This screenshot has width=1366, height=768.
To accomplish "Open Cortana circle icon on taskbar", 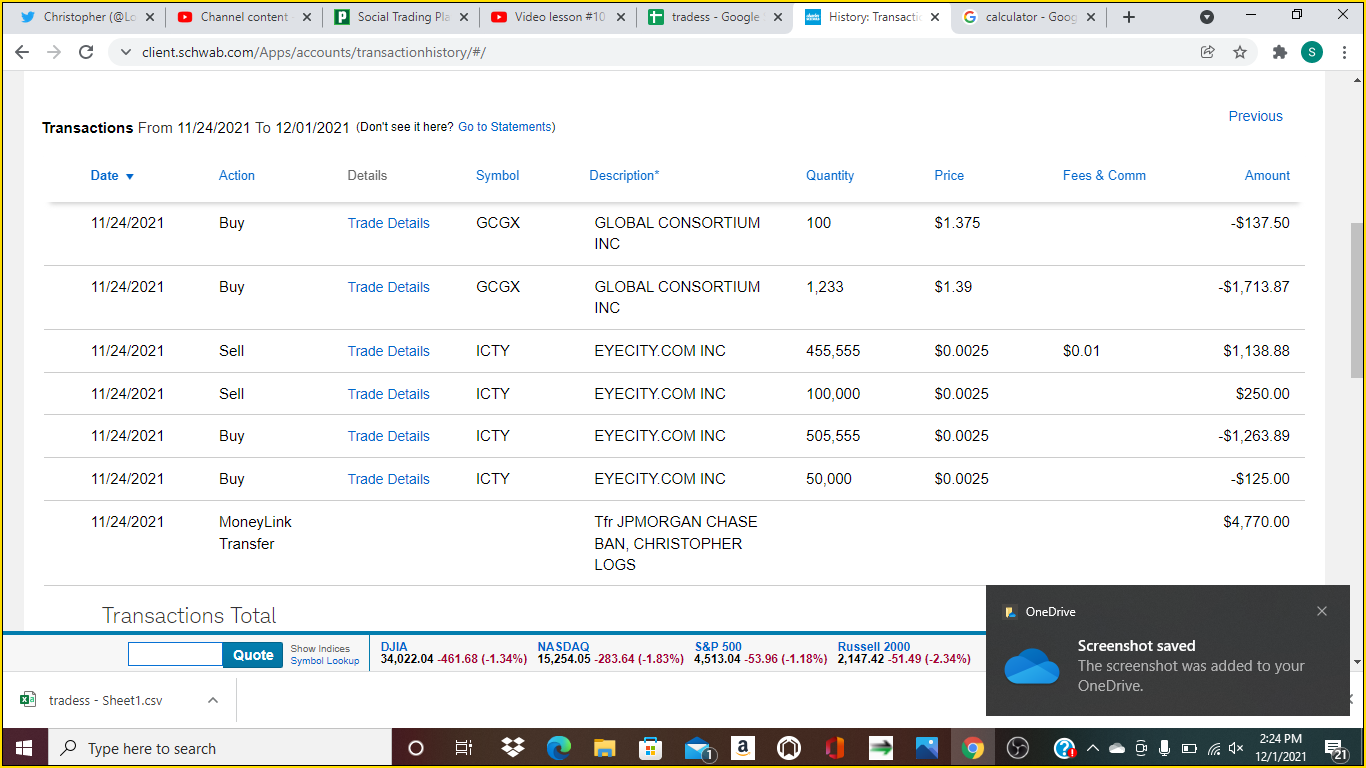I will point(416,748).
